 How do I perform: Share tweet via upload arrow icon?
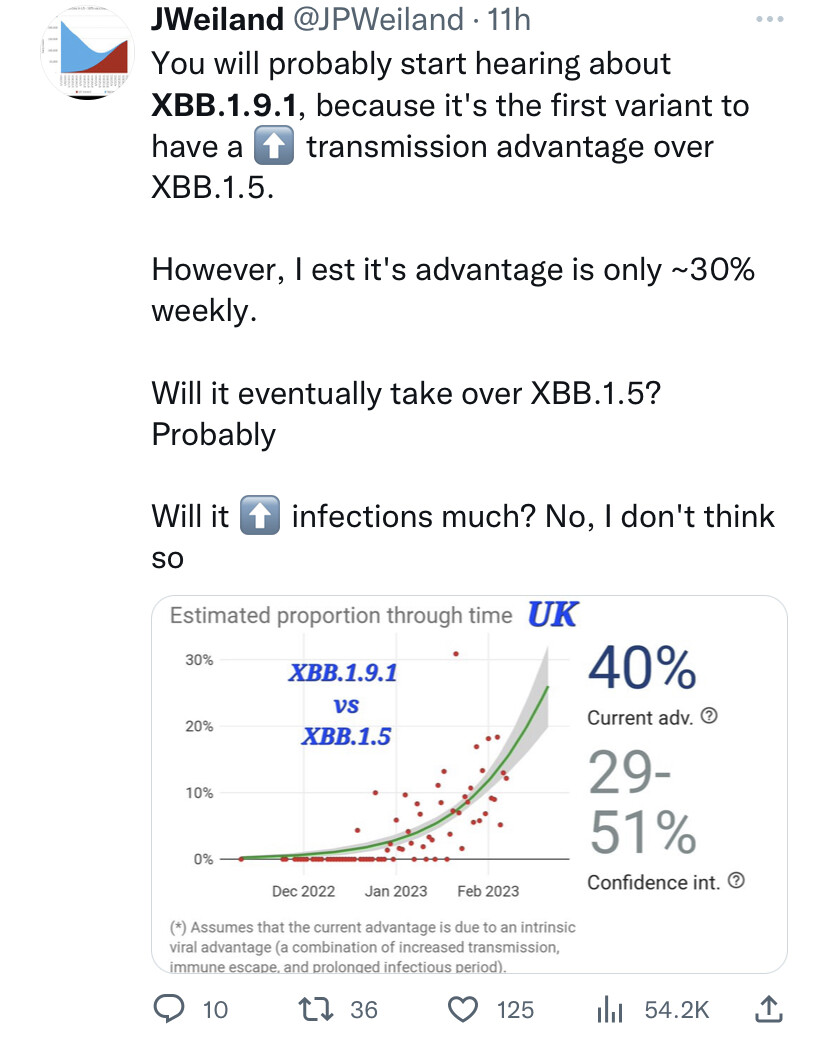coord(768,1009)
